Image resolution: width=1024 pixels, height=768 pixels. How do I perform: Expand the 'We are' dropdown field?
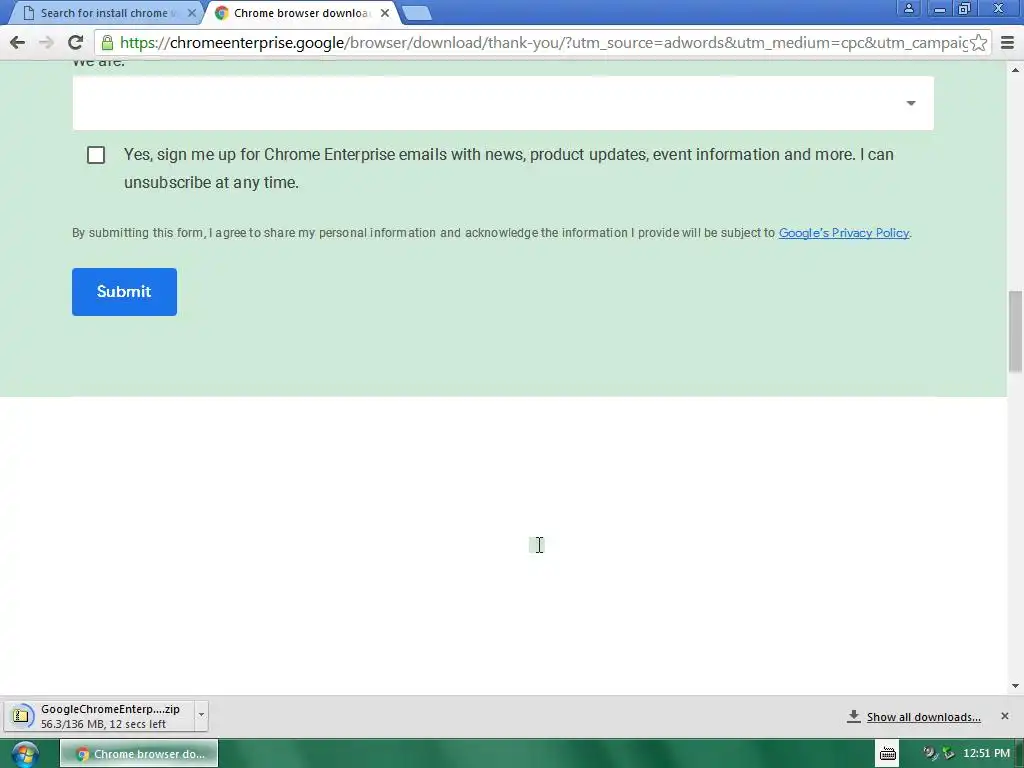tap(503, 103)
